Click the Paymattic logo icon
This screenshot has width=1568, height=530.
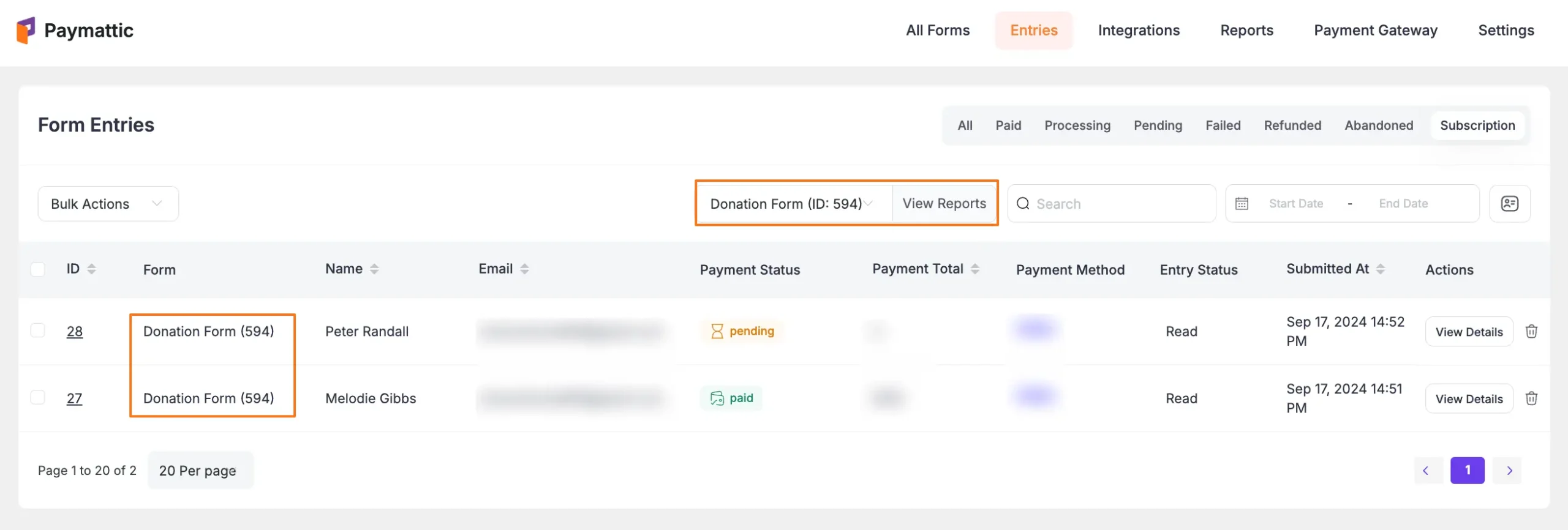pos(26,30)
